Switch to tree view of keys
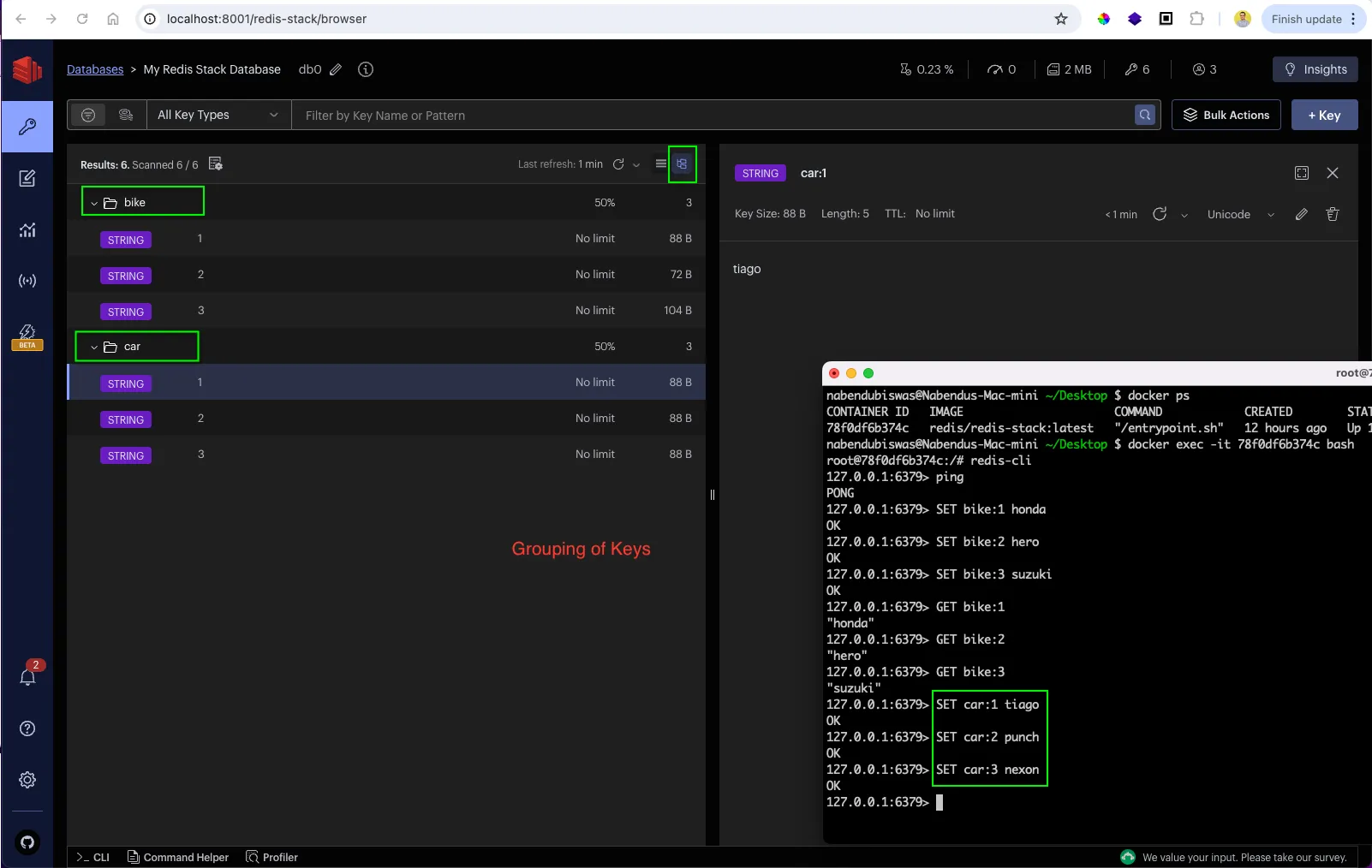 pos(682,163)
